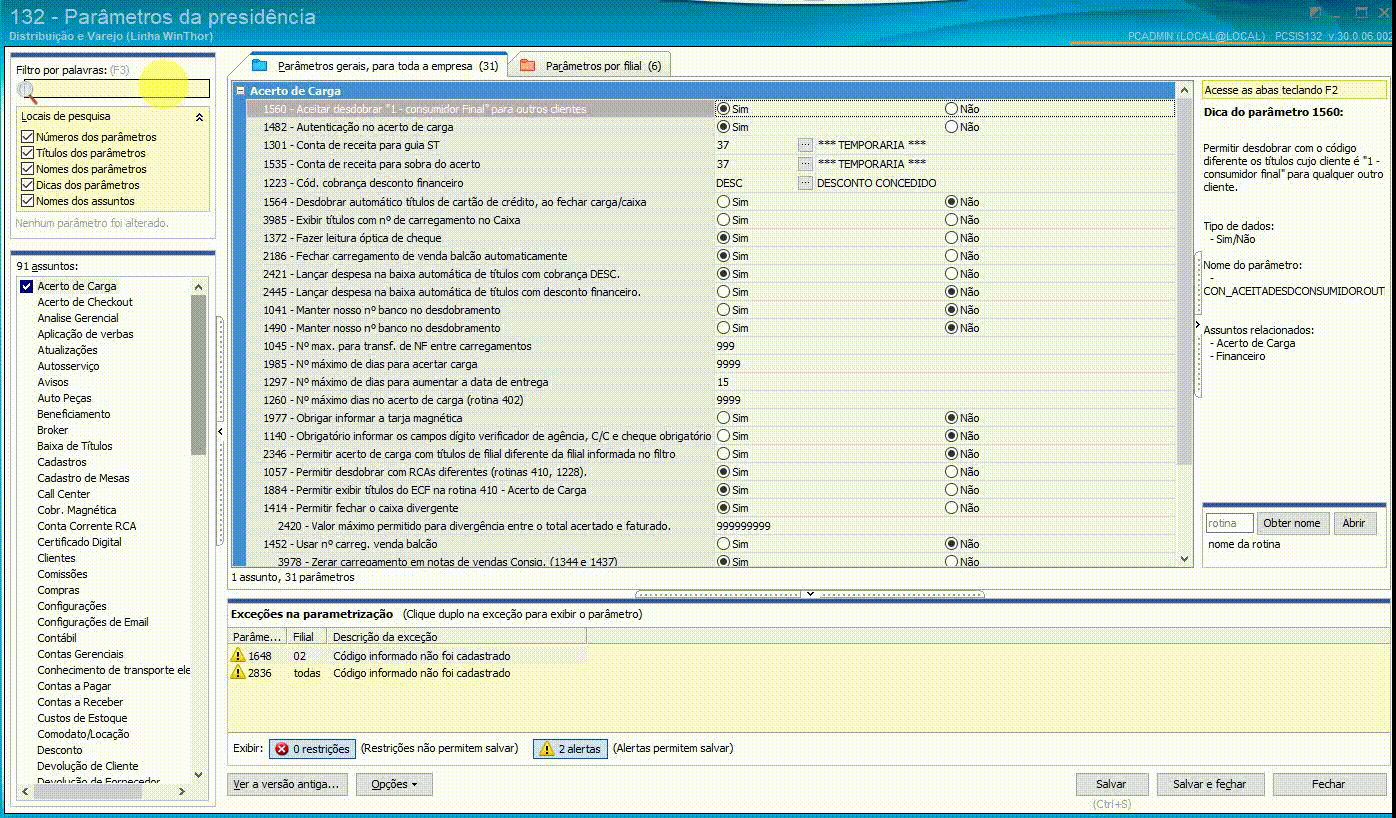1396x818 pixels.
Task: Toggle the 0 restrições filter button
Action: tap(311, 748)
